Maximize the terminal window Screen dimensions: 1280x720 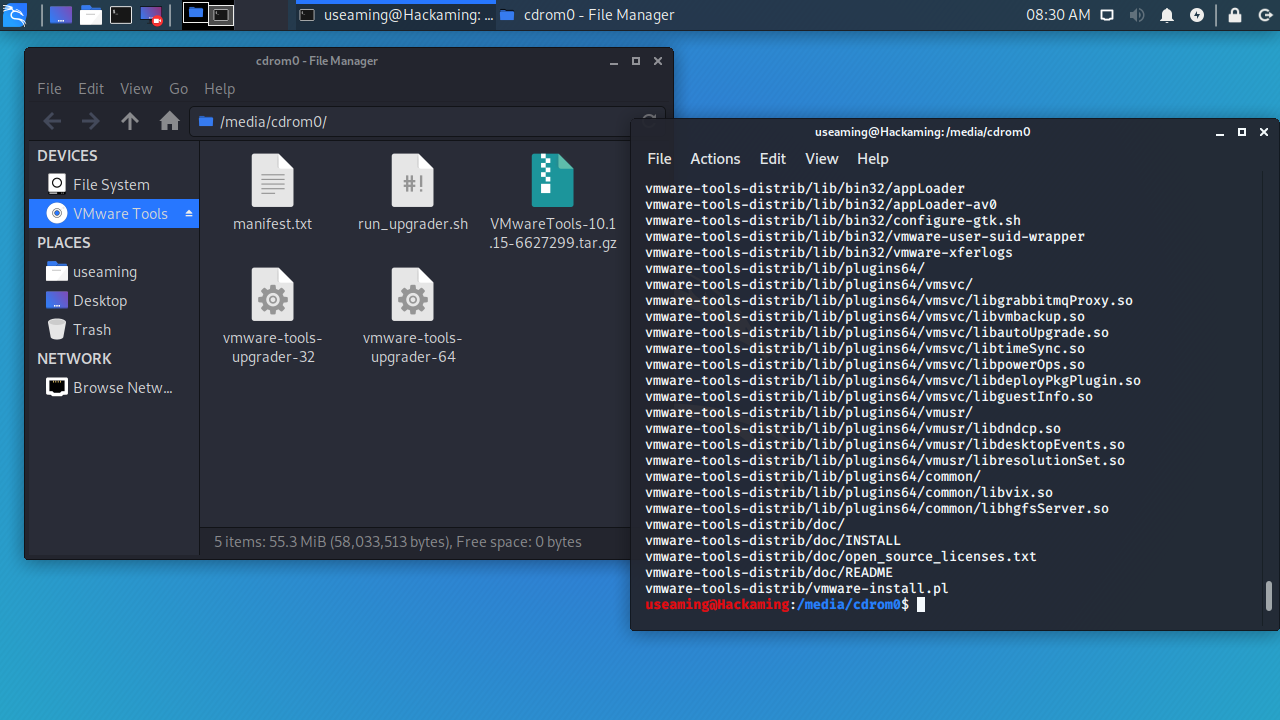[x=1242, y=132]
